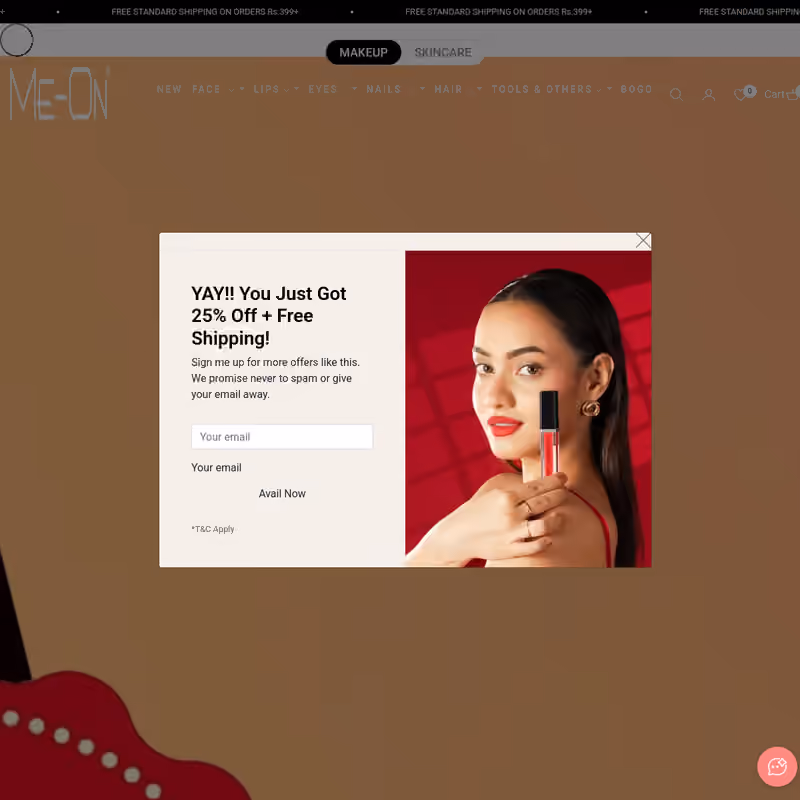
Task: Open the *T&C Apply link
Action: 213,529
